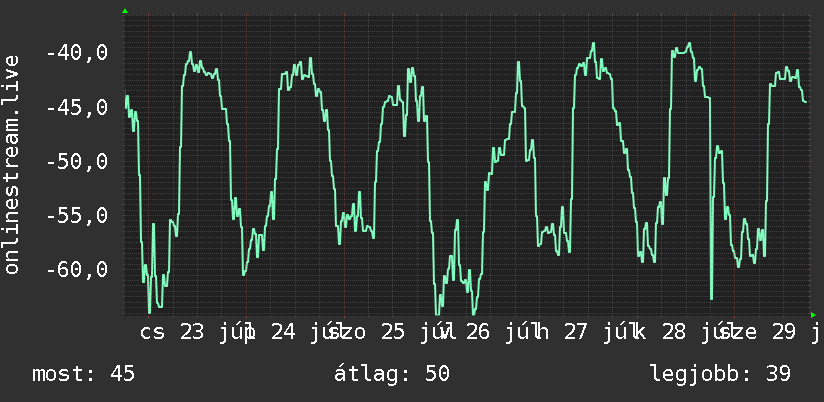Click the green arrow atop the vertical axis

(x=125, y=11)
